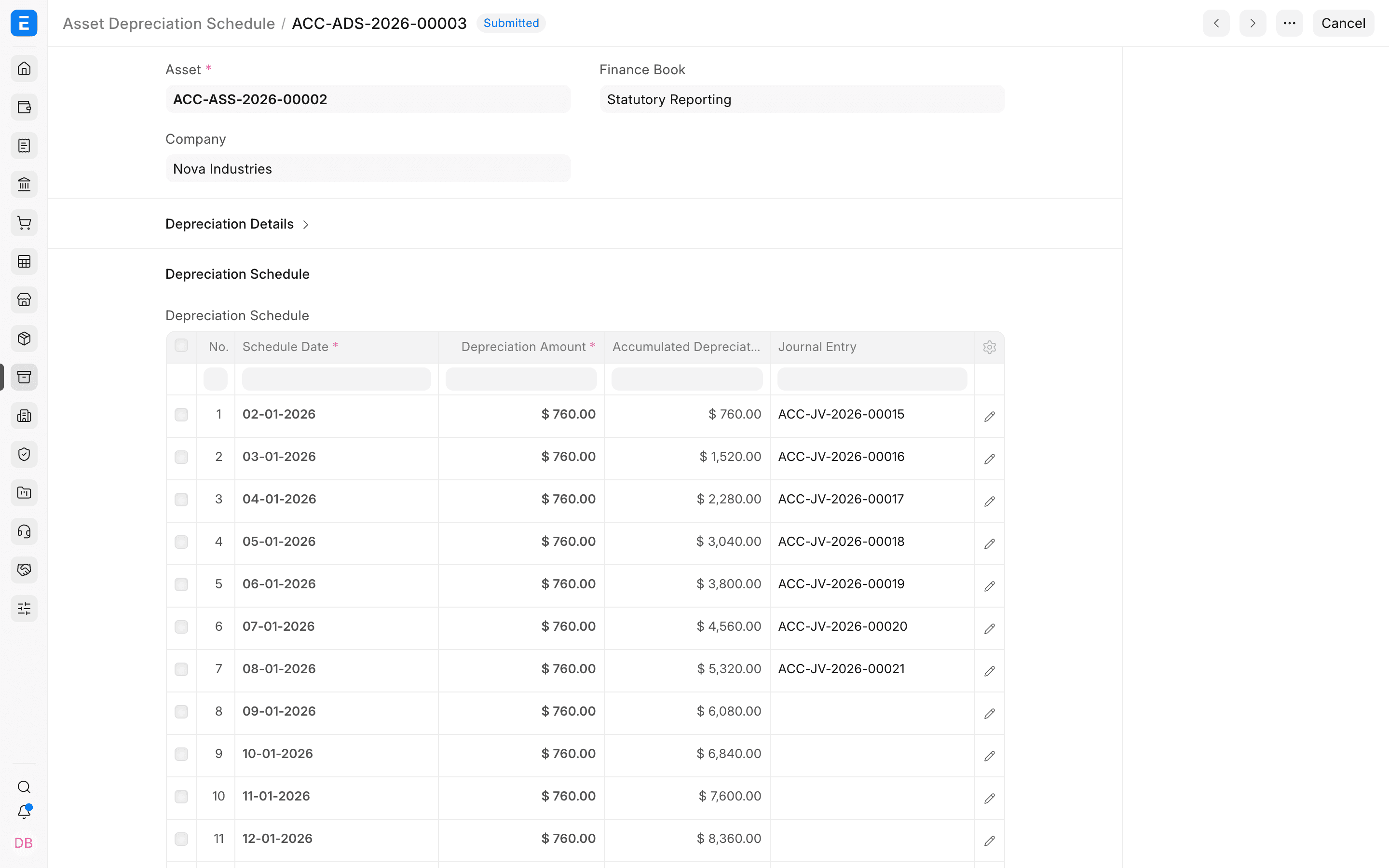Open the shopping cart icon in the sidebar
1389x868 pixels.
(24, 223)
